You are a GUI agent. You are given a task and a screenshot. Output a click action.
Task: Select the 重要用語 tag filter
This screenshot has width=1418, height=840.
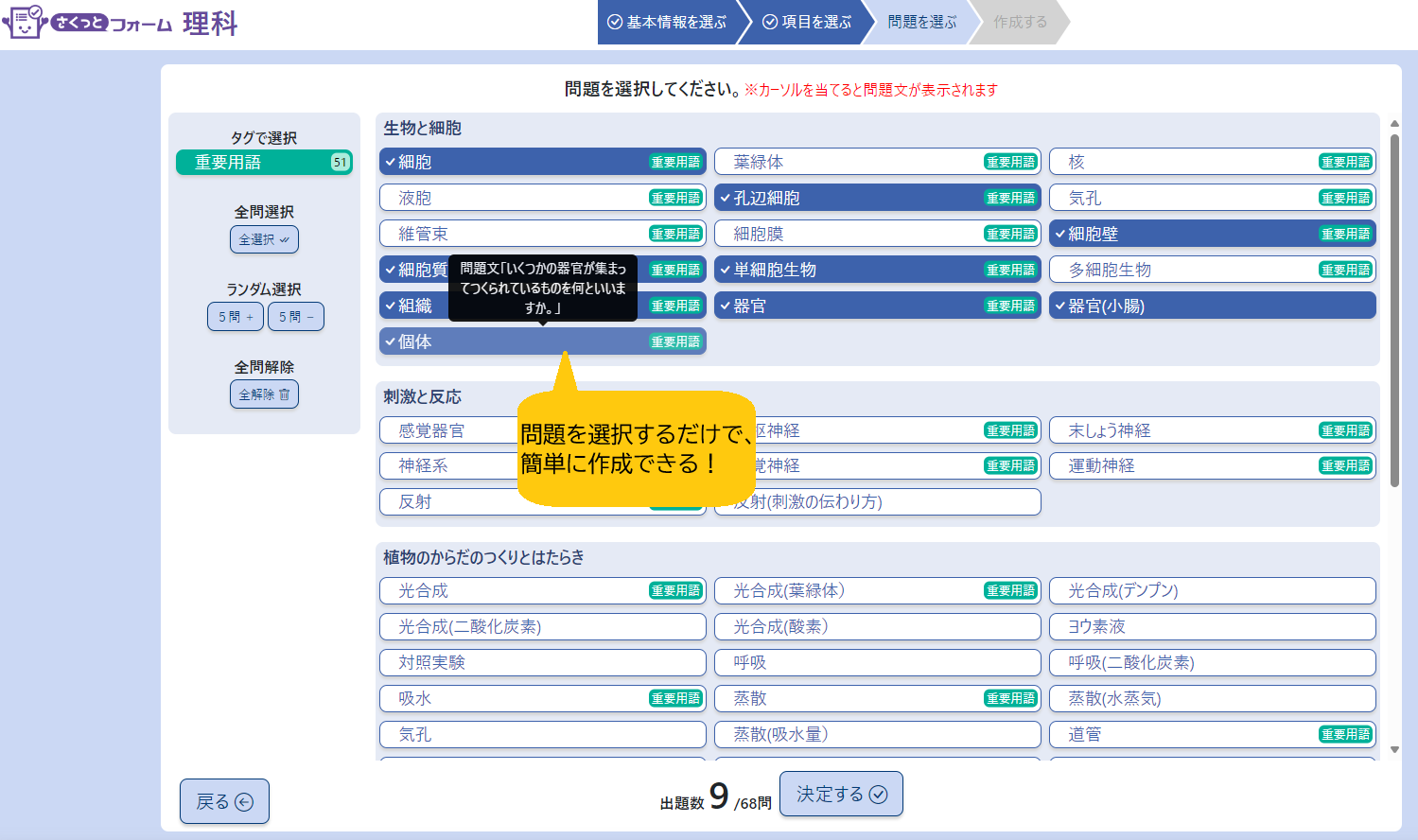pyautogui.click(x=264, y=163)
